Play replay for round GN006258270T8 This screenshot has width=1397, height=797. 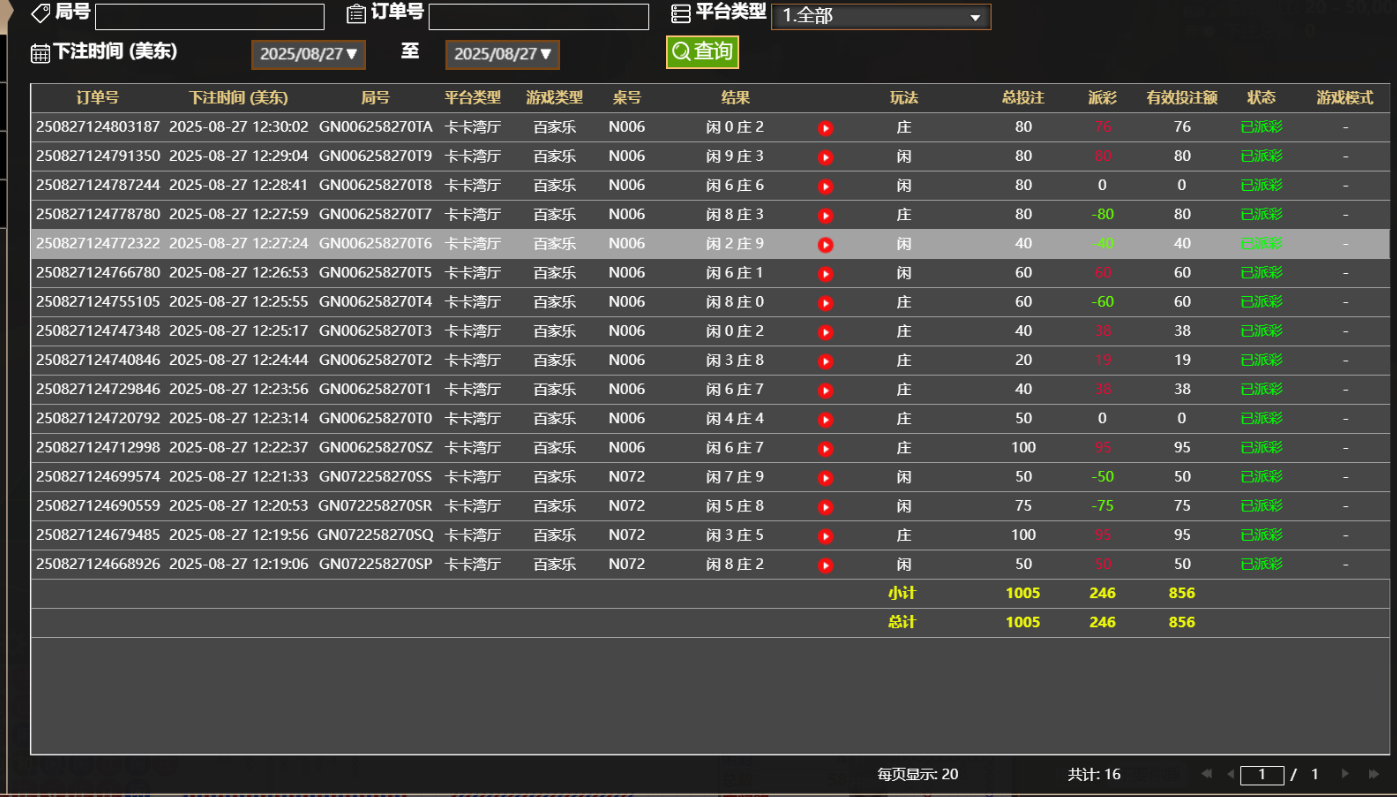point(825,187)
